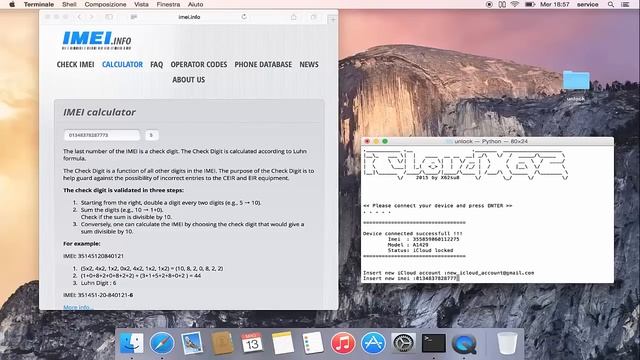The width and height of the screenshot is (640, 360).
Task: Open the FAQ page
Action: click(156, 64)
